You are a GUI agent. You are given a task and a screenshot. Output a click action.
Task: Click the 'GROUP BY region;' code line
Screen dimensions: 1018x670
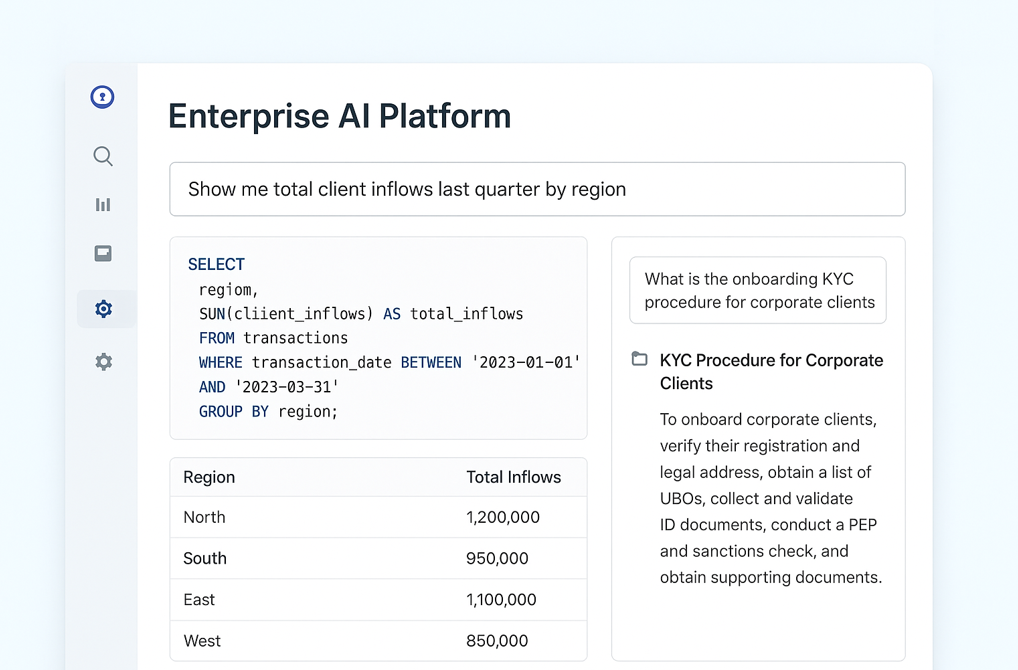268,411
